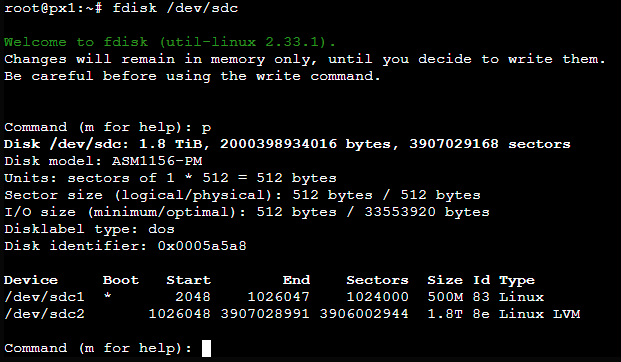The image size is (621, 362).
Task: Click the /dev/sdc2 device entry
Action: (x=44, y=314)
